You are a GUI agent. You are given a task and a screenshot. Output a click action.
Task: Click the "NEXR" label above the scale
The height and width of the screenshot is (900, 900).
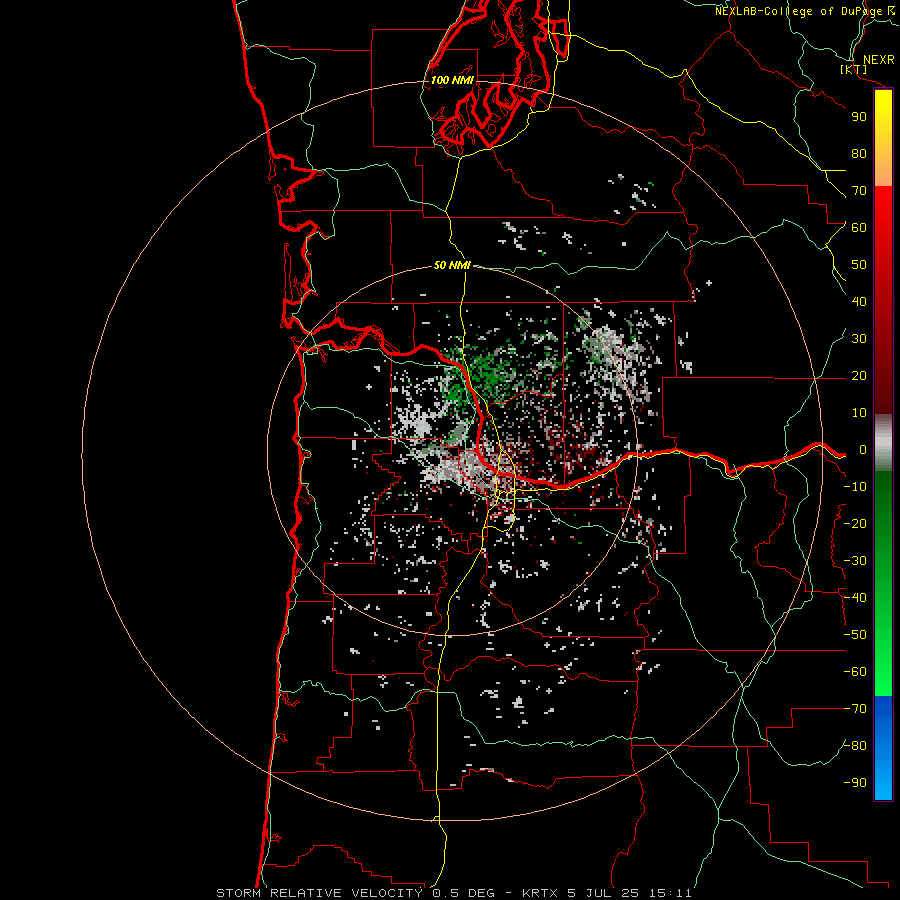(x=879, y=60)
